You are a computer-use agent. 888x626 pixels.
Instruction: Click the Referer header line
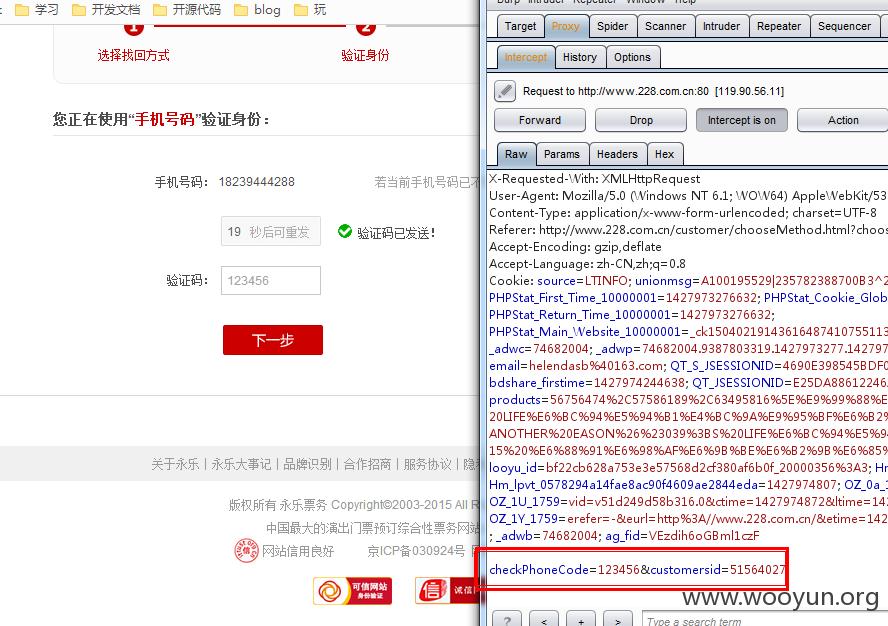click(688, 229)
